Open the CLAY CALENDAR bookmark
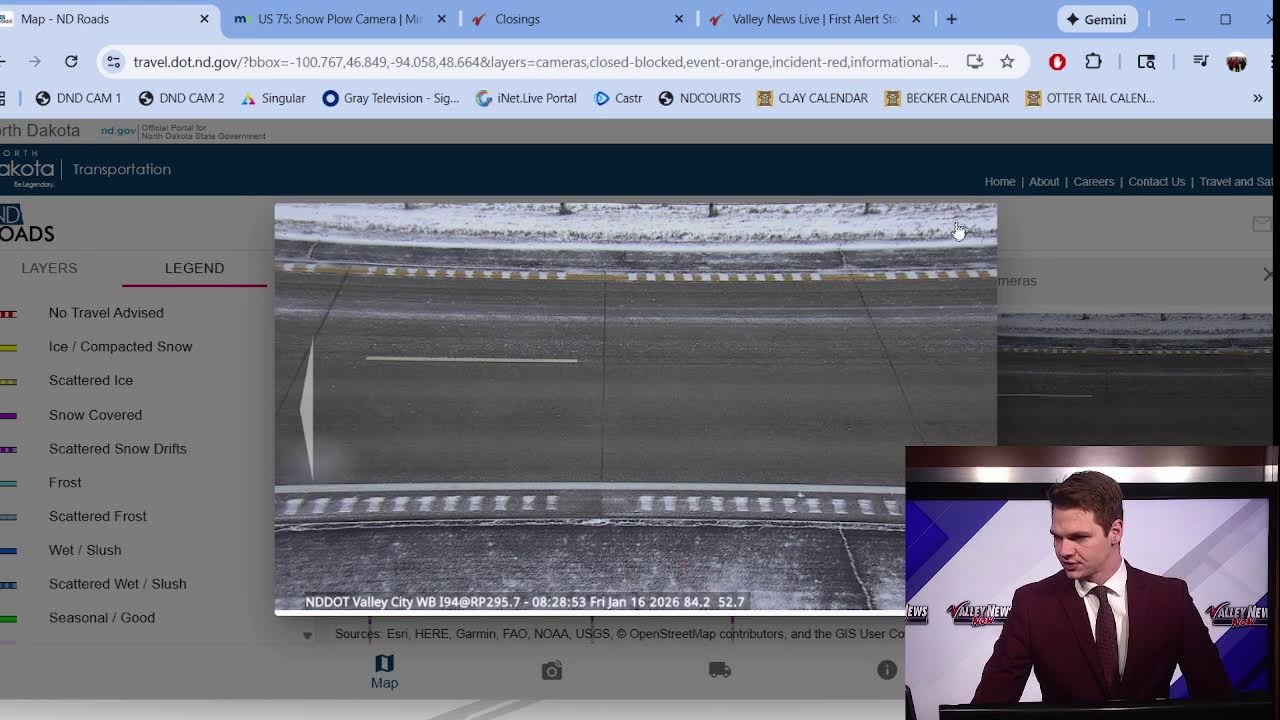 [812, 98]
